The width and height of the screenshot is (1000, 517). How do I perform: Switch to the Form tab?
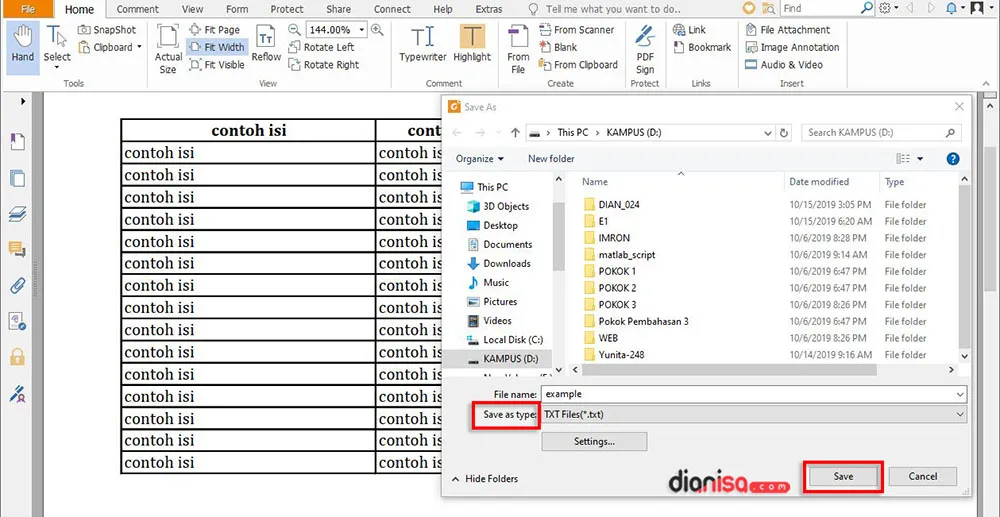click(x=237, y=9)
